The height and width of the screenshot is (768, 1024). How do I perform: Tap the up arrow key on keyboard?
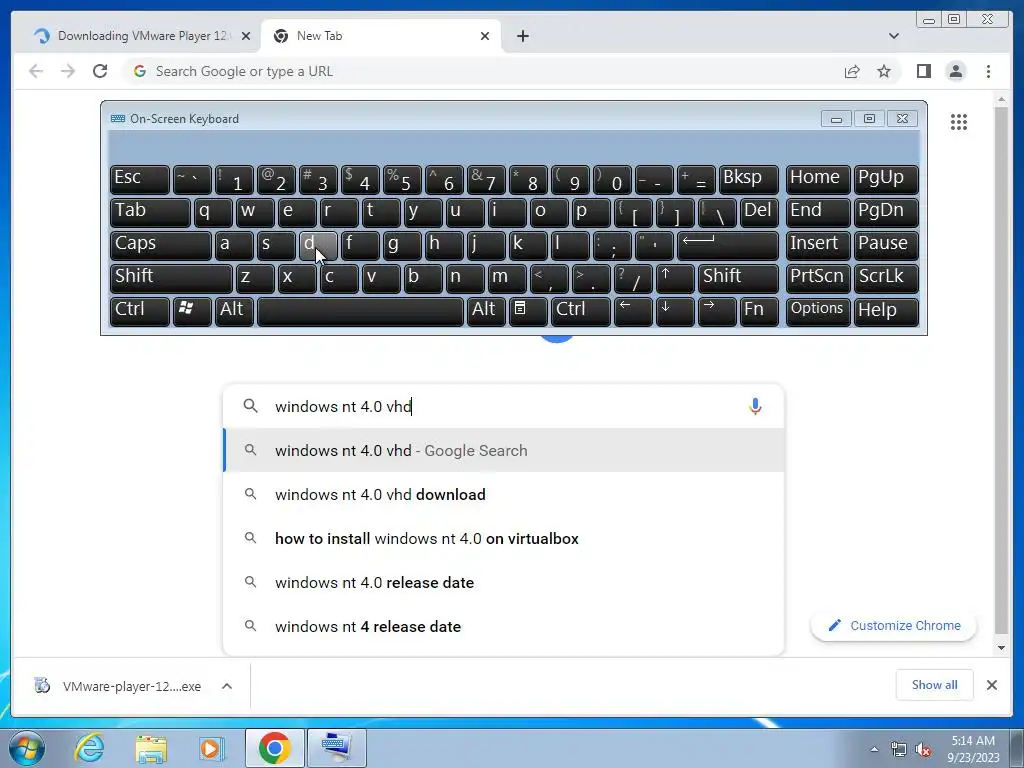point(675,278)
